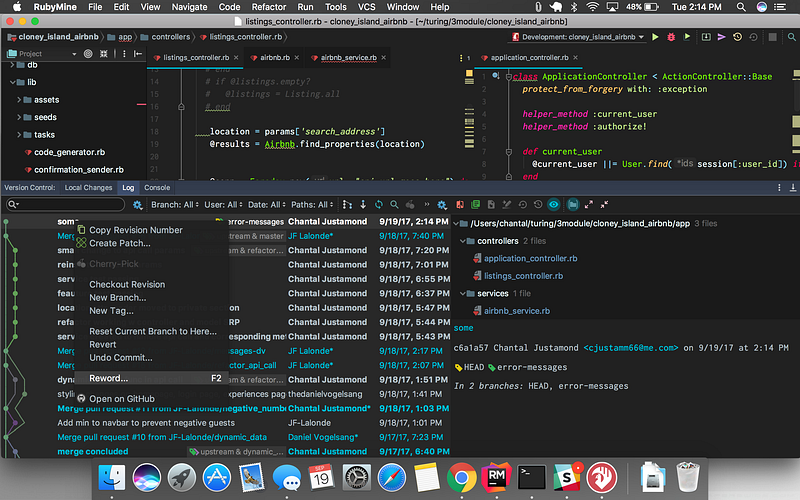Open the Branch filter dropdown
Screen dimensions: 800x500
coord(173,204)
